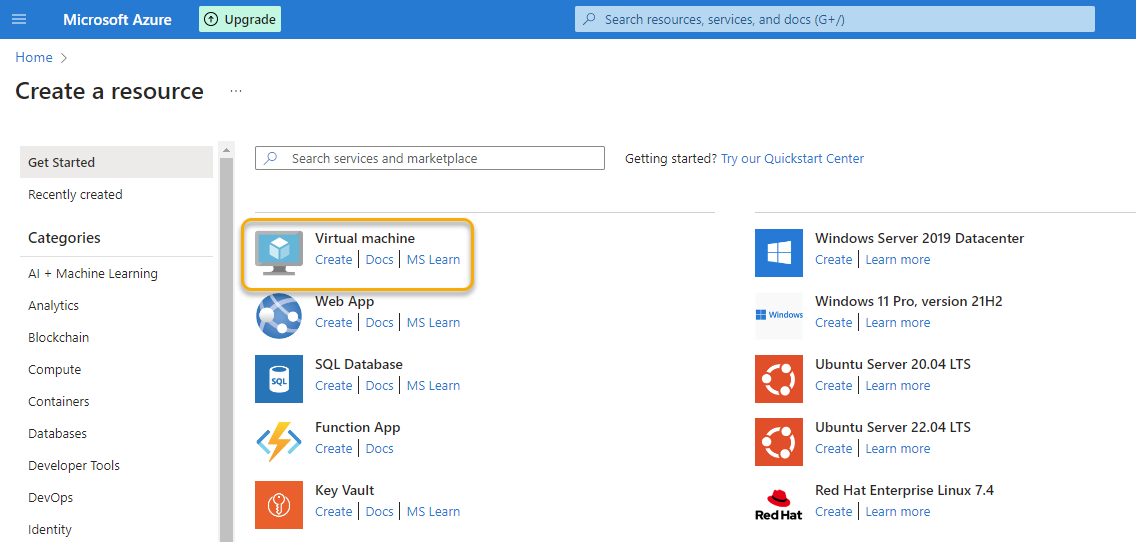Click the Function App lightning icon
1136x542 pixels.
pos(279,442)
